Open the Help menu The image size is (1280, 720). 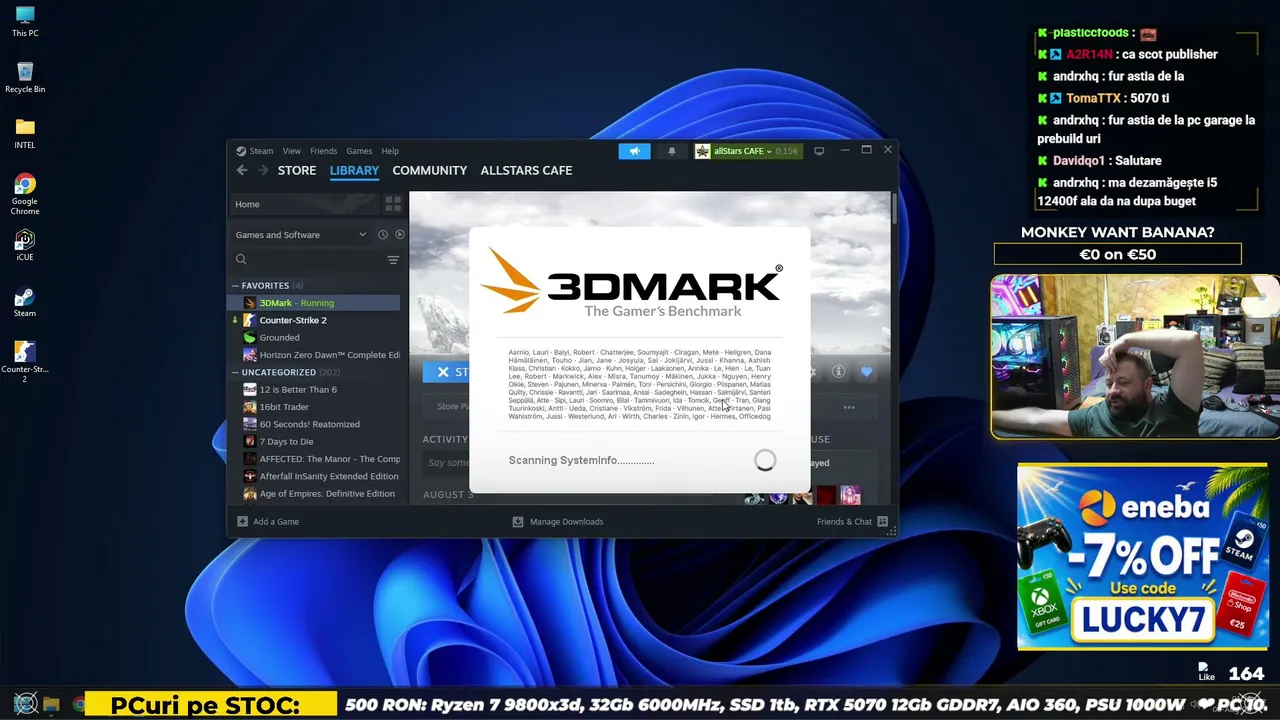click(390, 151)
